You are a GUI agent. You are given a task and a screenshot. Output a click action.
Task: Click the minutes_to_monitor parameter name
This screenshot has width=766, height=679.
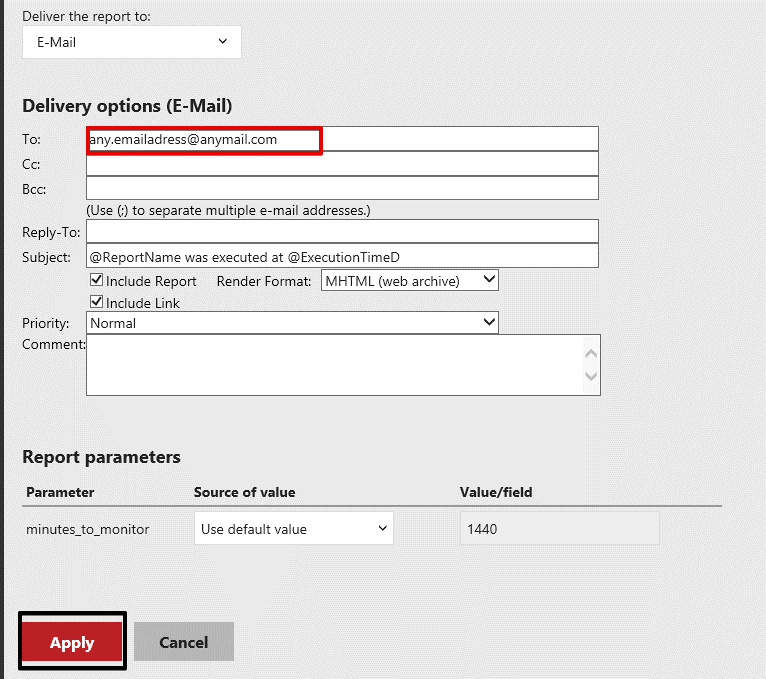(x=88, y=529)
